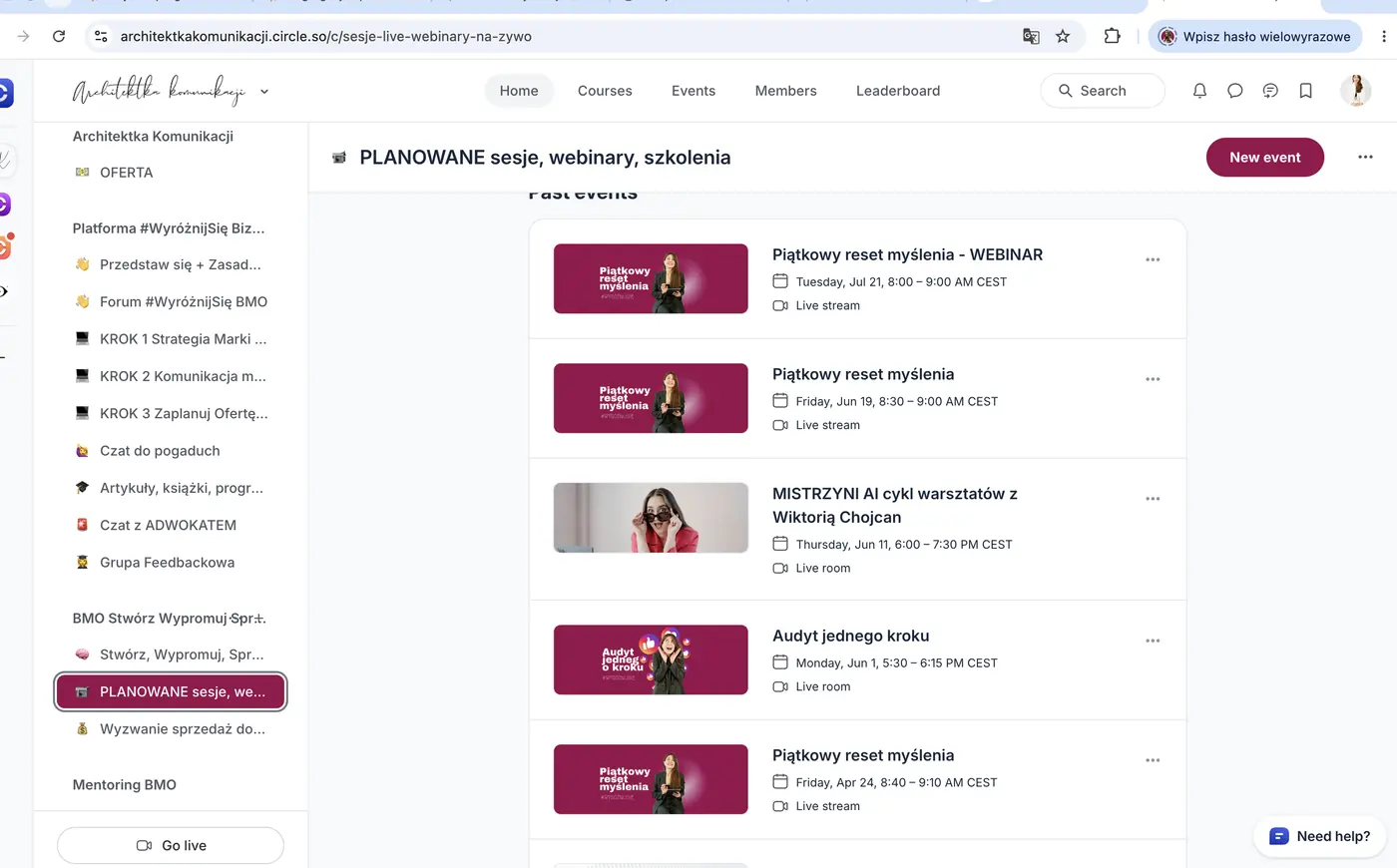Open options for Audyt jednego kroku event
1397x868 pixels.
(1153, 641)
